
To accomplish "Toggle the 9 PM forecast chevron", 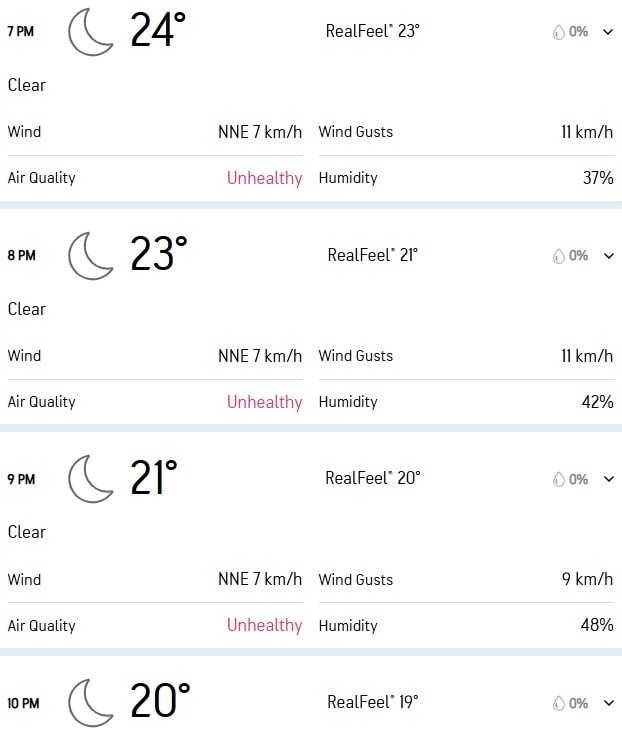I will click(x=607, y=480).
